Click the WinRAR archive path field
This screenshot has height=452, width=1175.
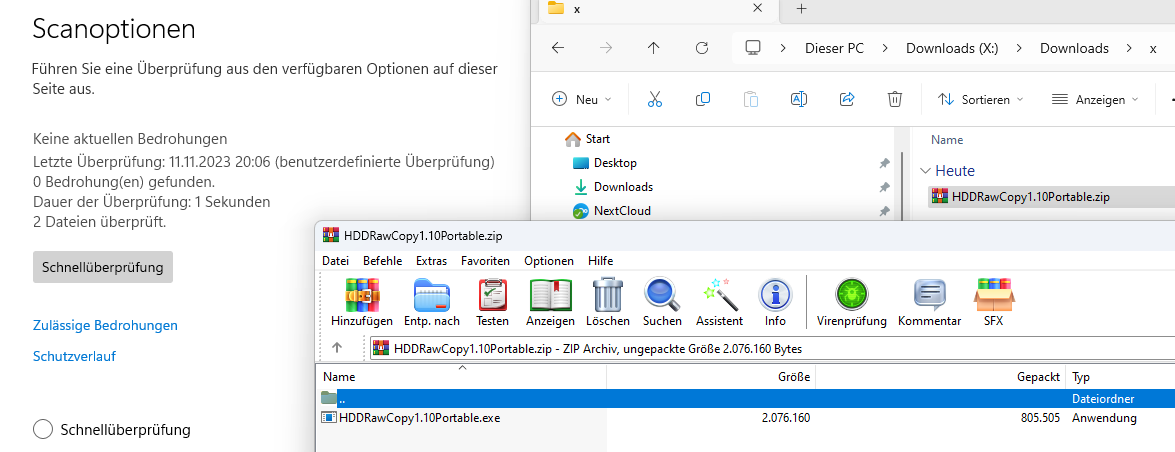(x=773, y=348)
